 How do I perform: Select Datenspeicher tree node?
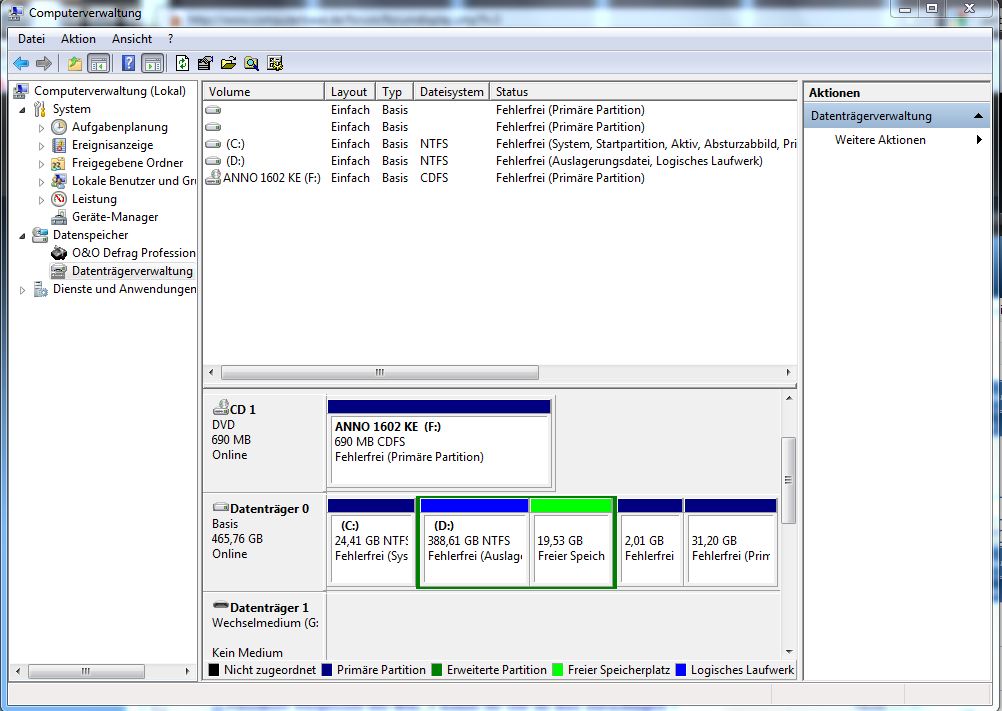coord(90,234)
